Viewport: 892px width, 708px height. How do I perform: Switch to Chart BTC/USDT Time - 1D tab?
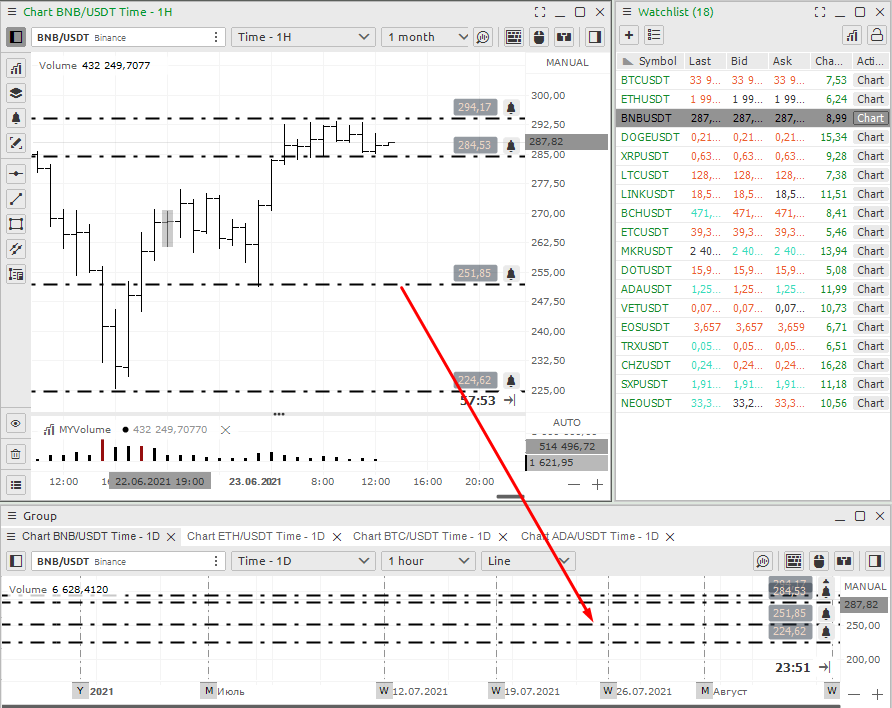coord(421,536)
